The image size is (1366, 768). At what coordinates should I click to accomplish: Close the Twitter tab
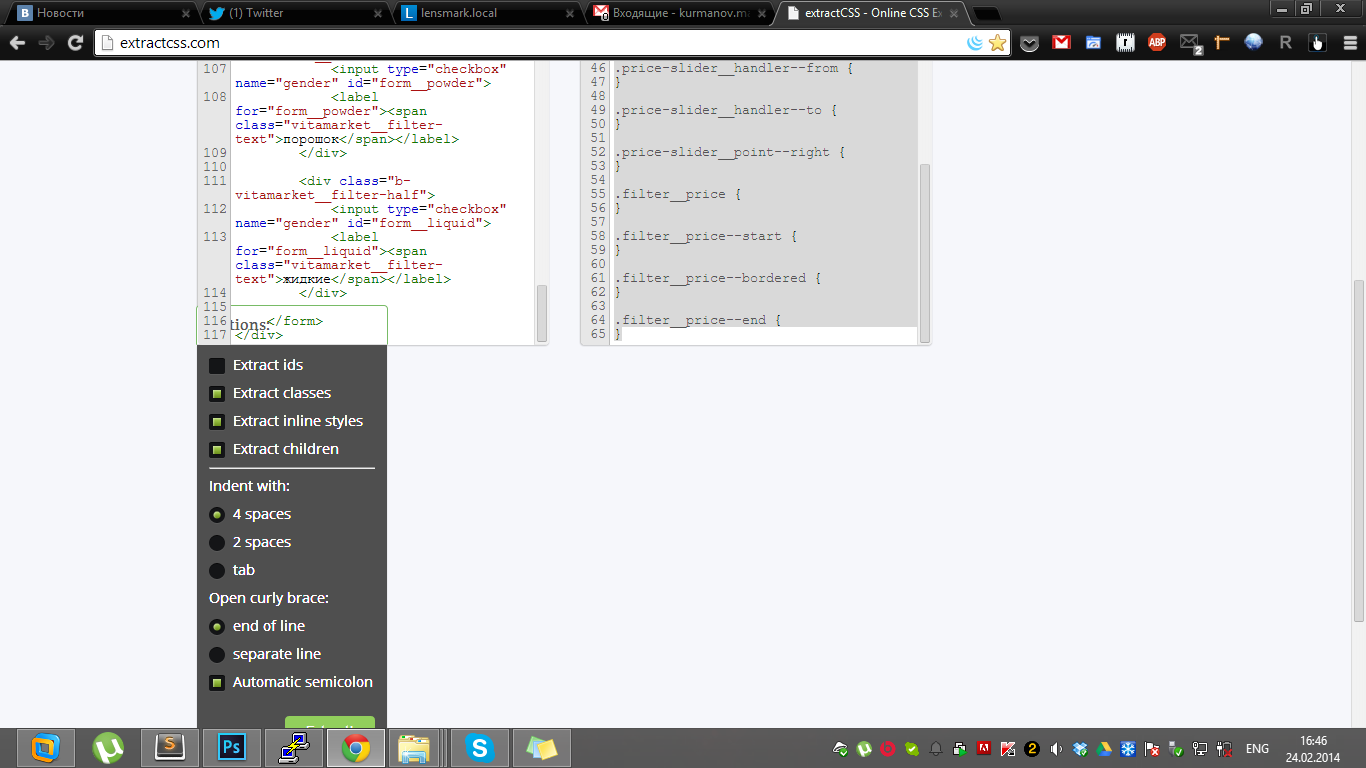[379, 14]
